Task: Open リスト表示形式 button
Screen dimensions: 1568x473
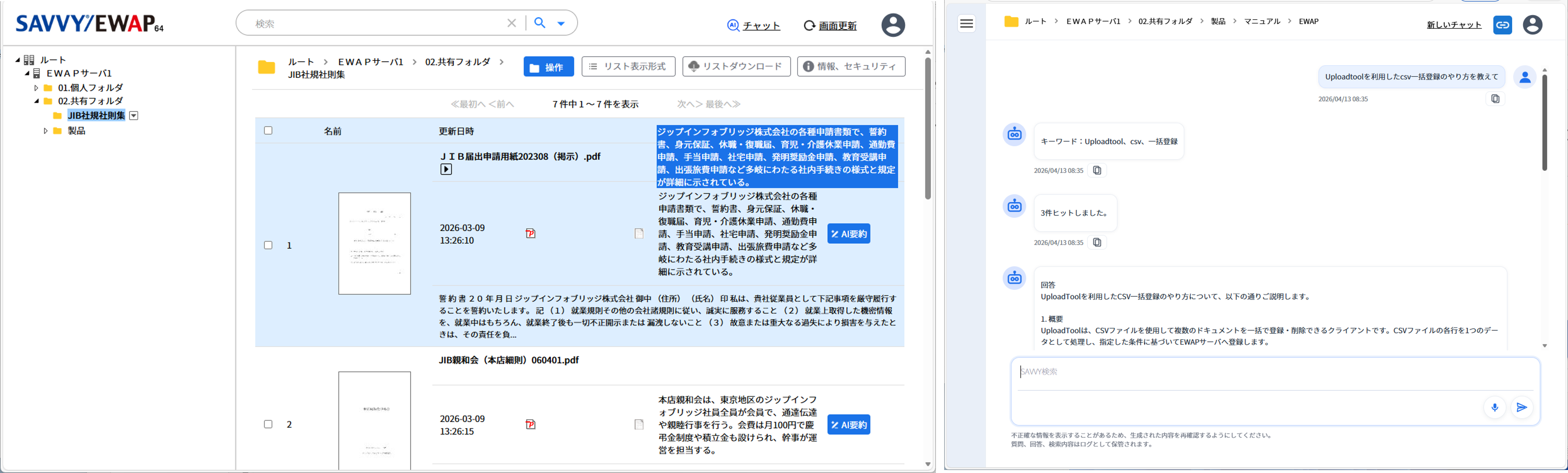Action: tap(628, 66)
